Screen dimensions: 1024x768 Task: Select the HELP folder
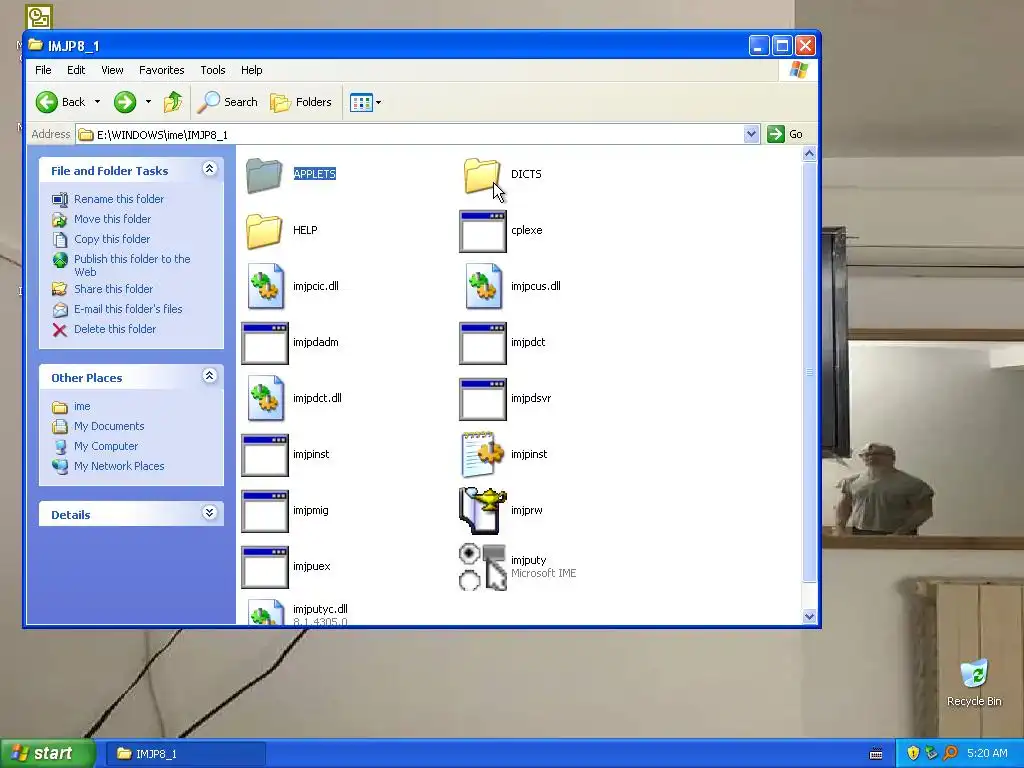[281, 231]
